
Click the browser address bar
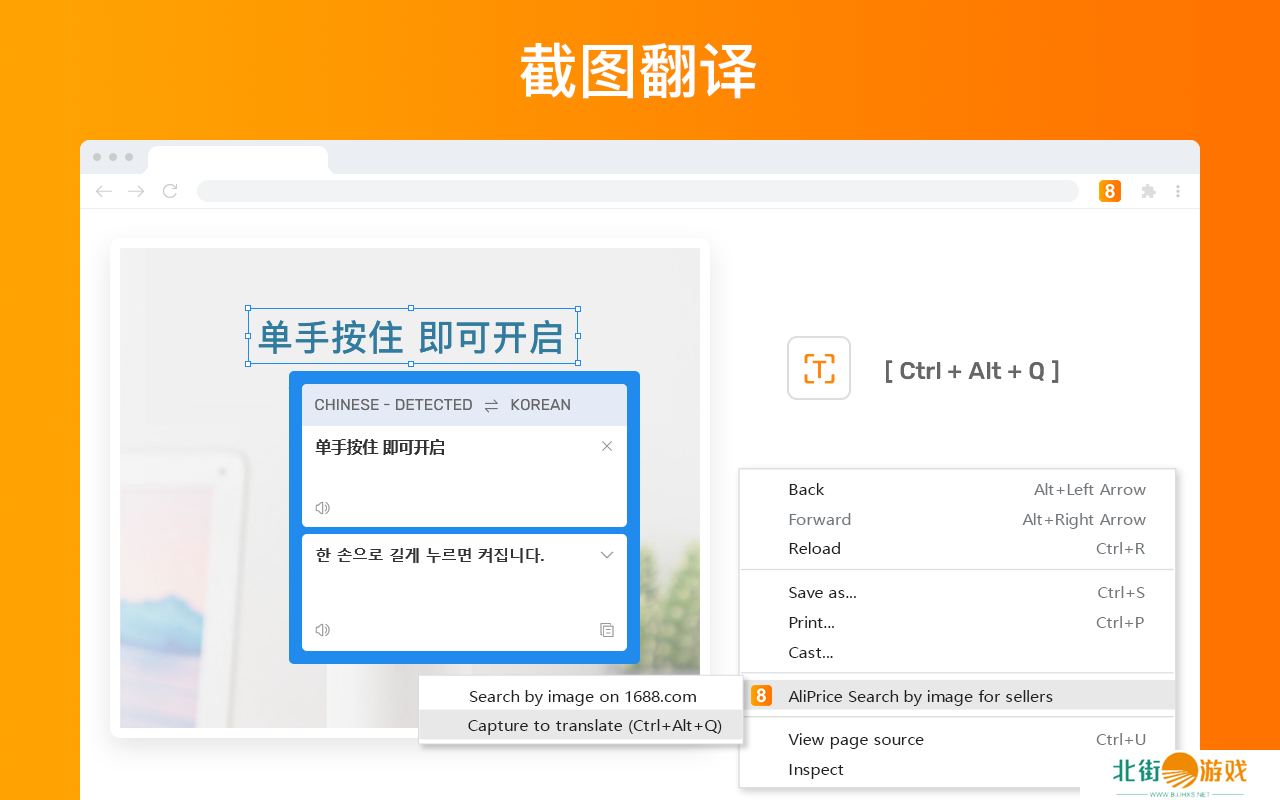point(637,191)
